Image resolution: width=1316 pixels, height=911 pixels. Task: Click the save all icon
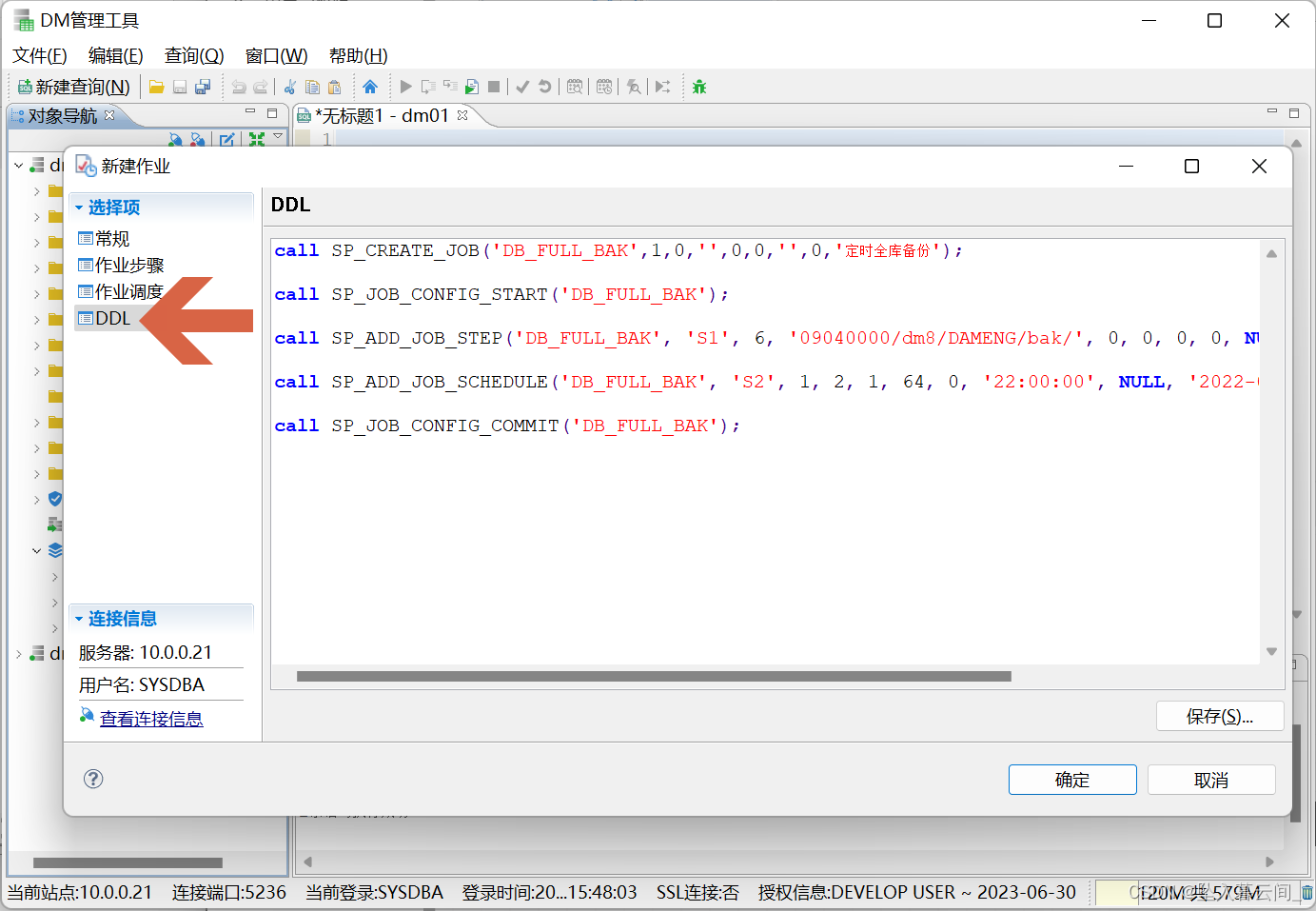203,87
